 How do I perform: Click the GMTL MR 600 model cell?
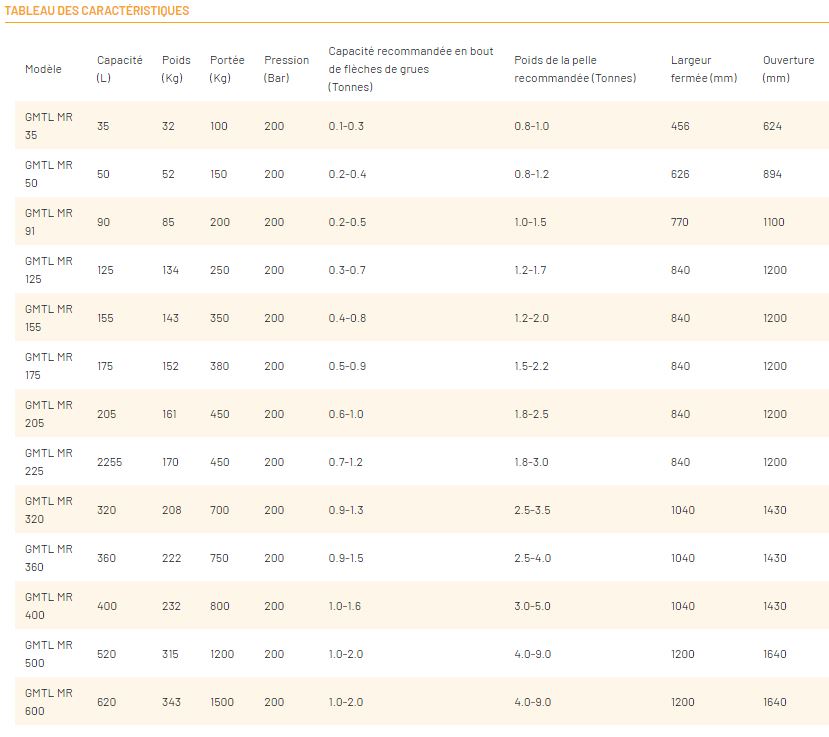click(48, 702)
